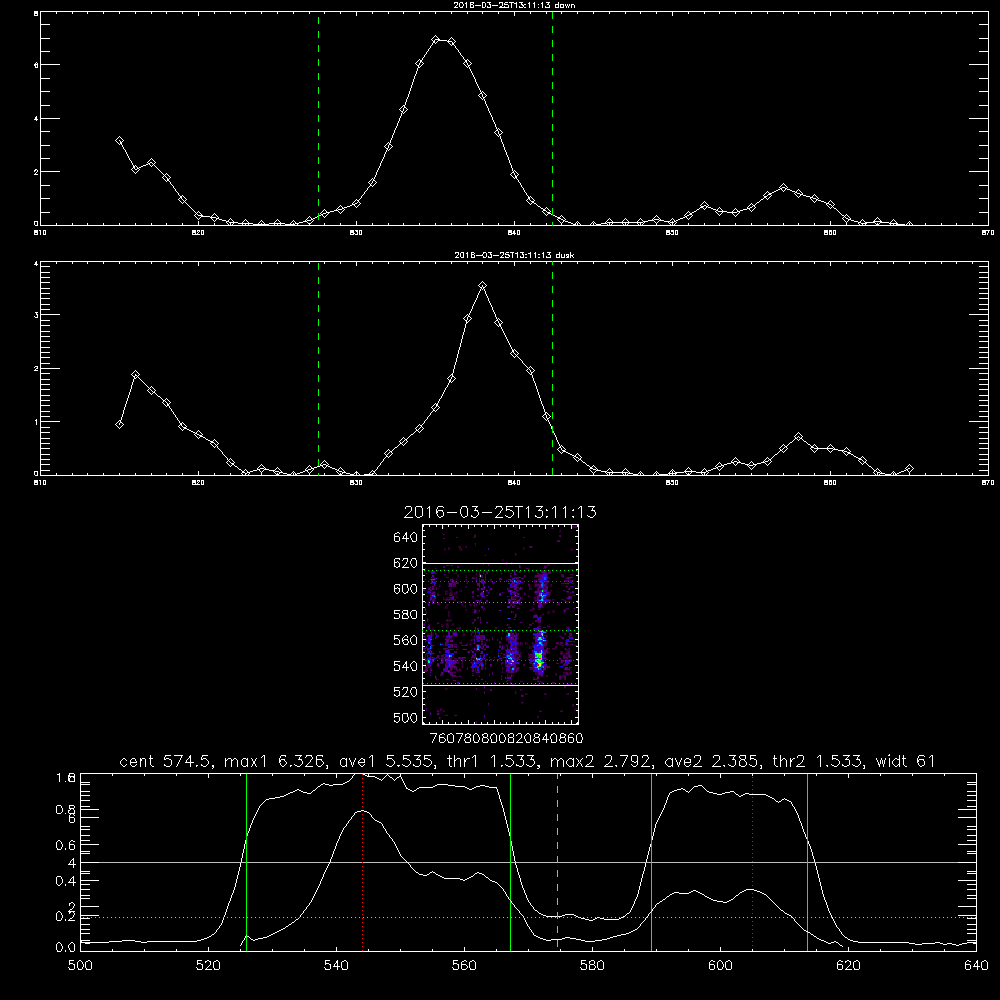Click the first diamond data point of dawn curve
The width and height of the screenshot is (1000, 1000).
coord(119,141)
